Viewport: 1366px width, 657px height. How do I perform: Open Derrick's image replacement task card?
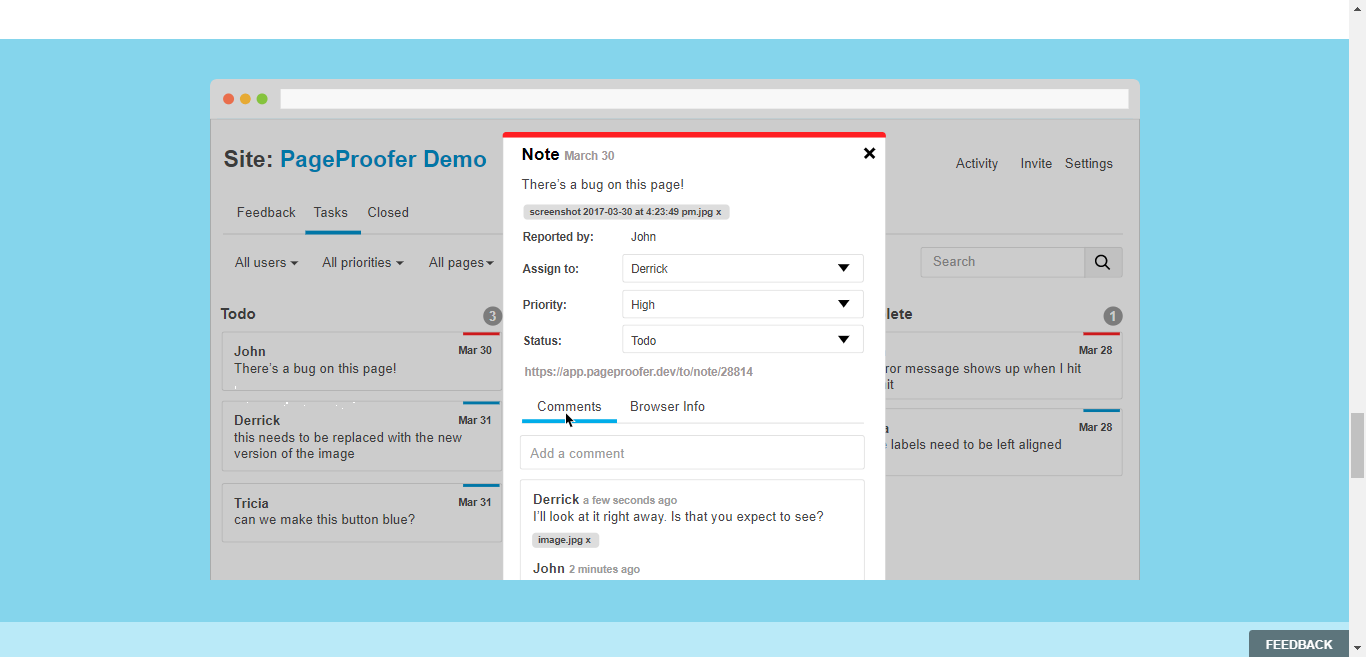pyautogui.click(x=362, y=436)
